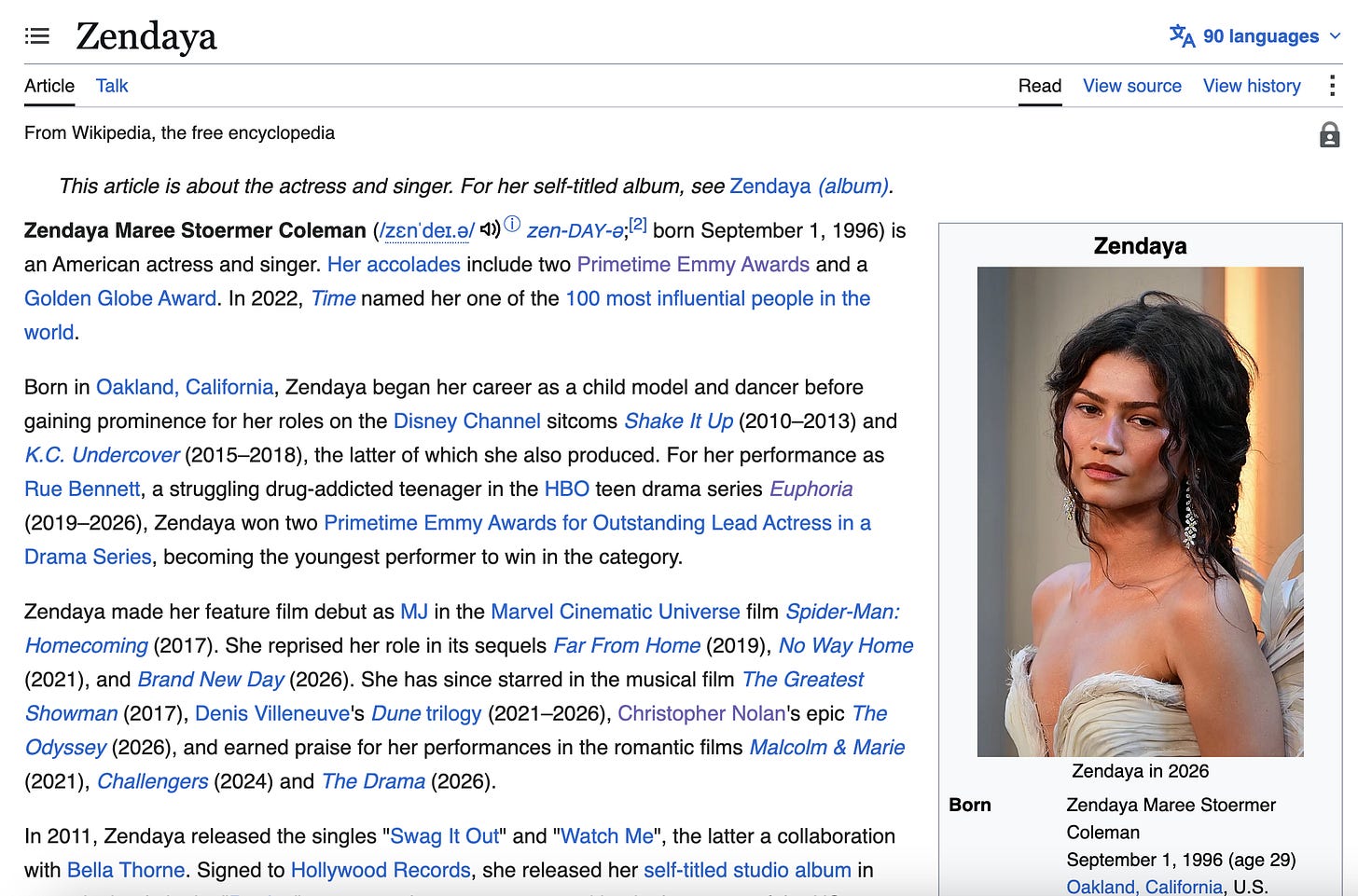
Task: Open the Zendaya infobox portrait photo
Action: 1140,511
